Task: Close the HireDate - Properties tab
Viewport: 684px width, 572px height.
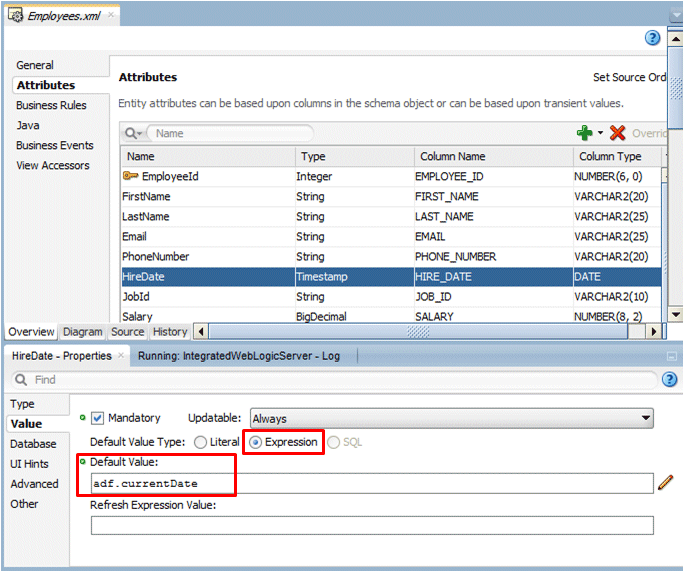Action: (121, 355)
